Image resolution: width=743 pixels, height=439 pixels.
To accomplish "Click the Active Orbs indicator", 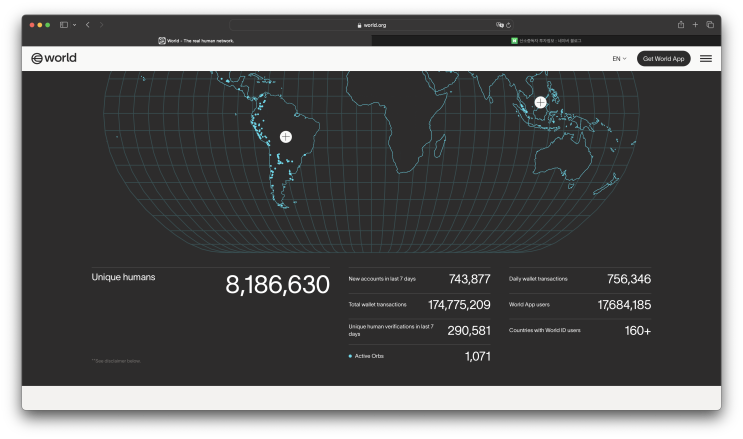I will coord(366,356).
